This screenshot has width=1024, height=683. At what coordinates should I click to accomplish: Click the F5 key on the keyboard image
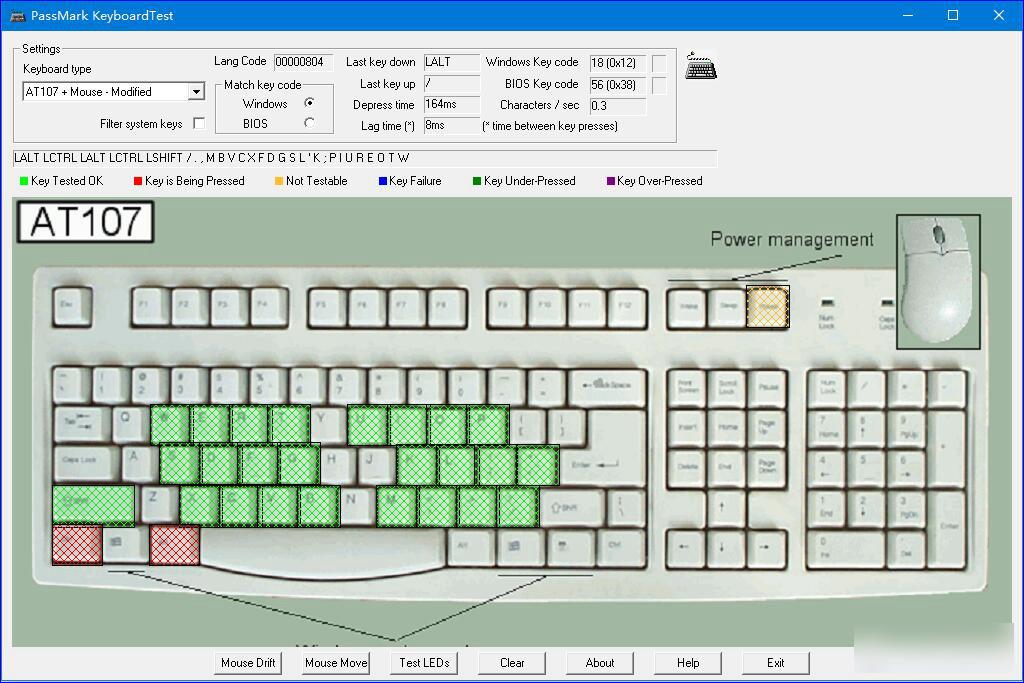[328, 307]
